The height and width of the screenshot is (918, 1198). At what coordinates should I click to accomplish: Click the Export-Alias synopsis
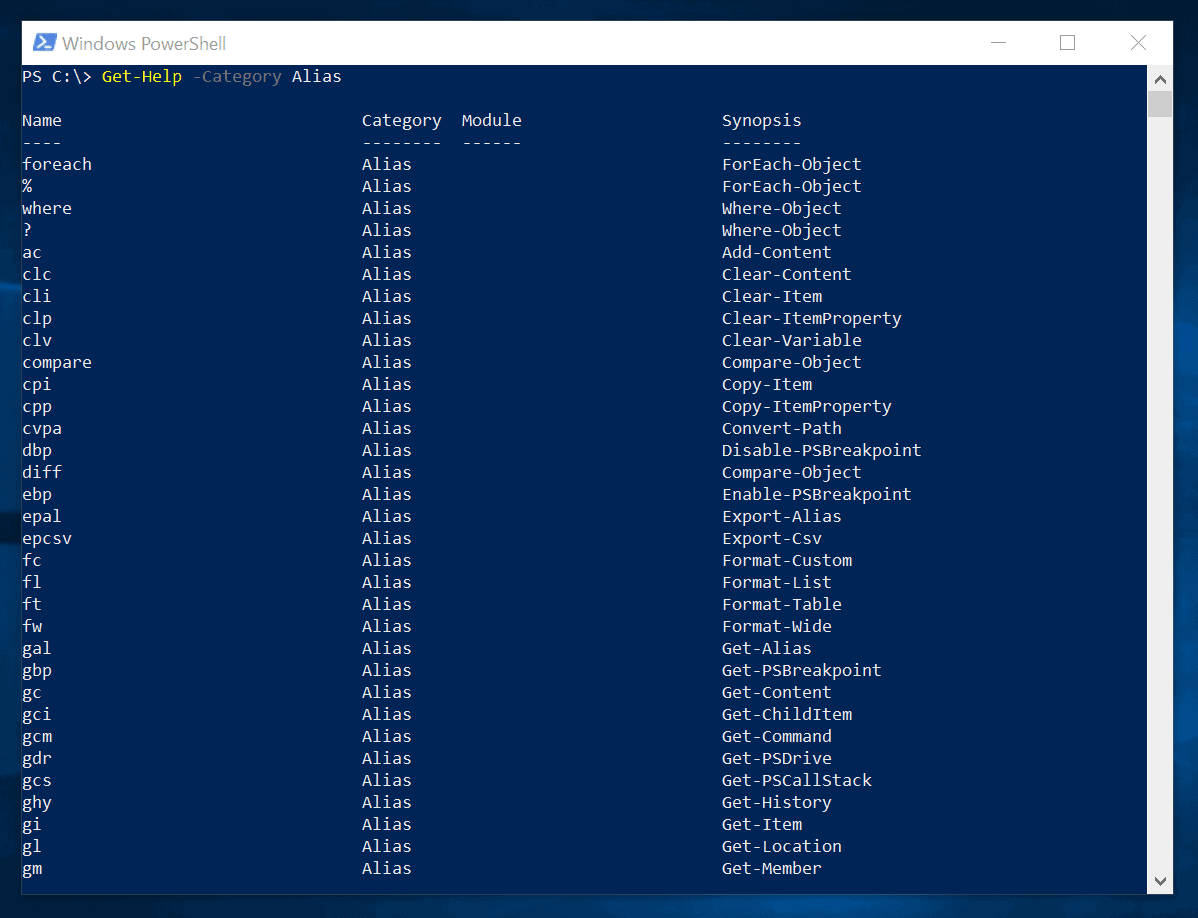pyautogui.click(x=782, y=517)
